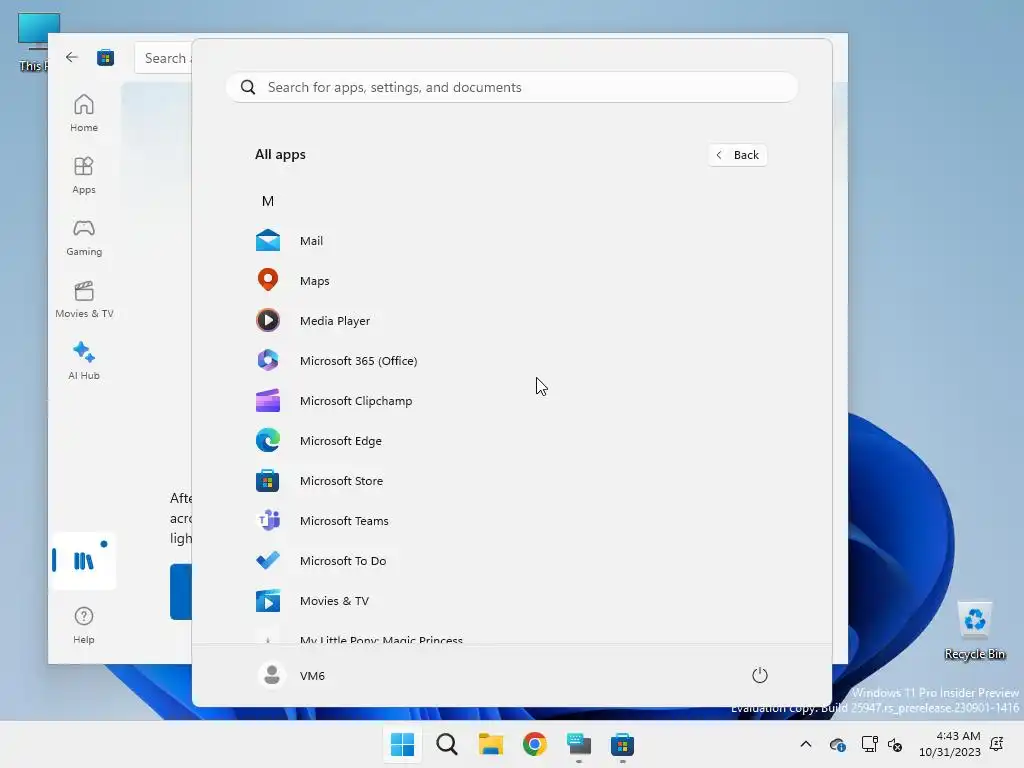Click the My Little Pony app entry
Image resolution: width=1024 pixels, height=768 pixels.
359,639
